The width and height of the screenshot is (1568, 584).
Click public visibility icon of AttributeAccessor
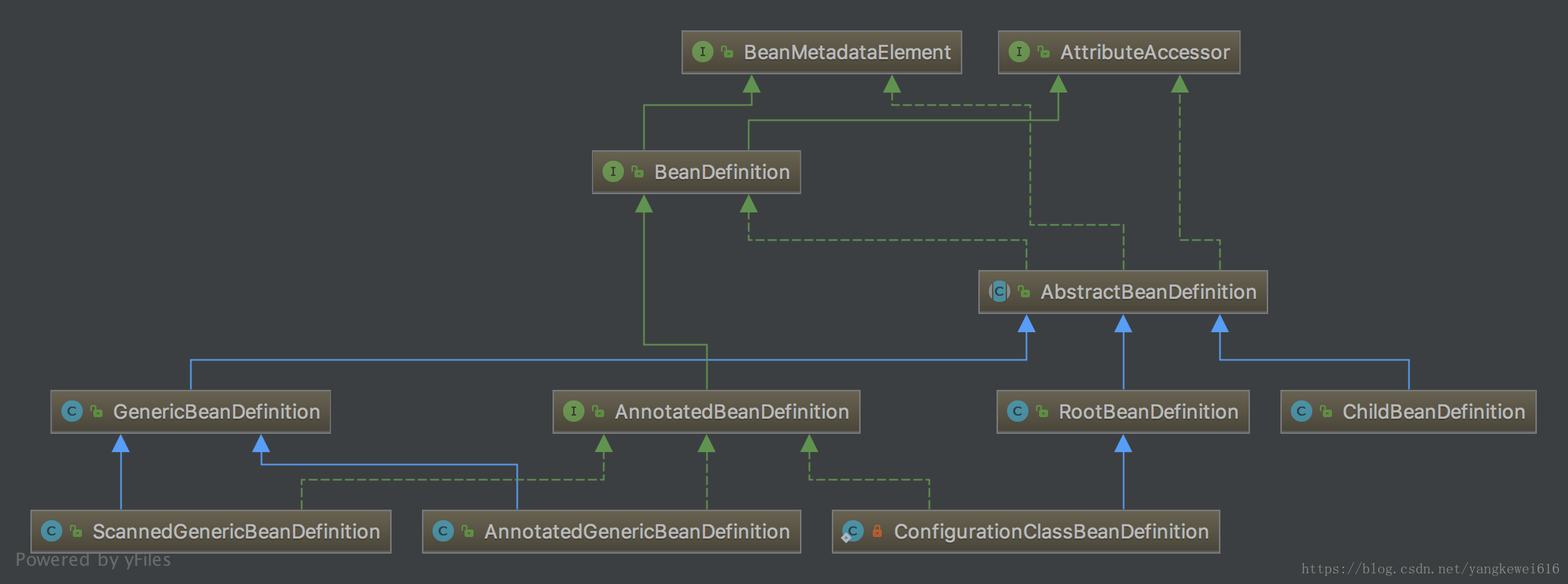(1044, 52)
